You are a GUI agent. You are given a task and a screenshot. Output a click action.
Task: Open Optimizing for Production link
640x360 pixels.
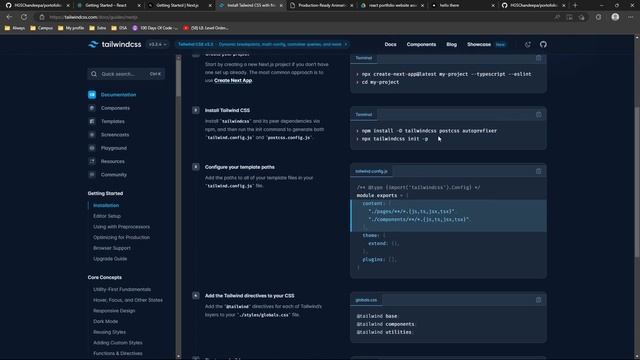[x=121, y=237]
